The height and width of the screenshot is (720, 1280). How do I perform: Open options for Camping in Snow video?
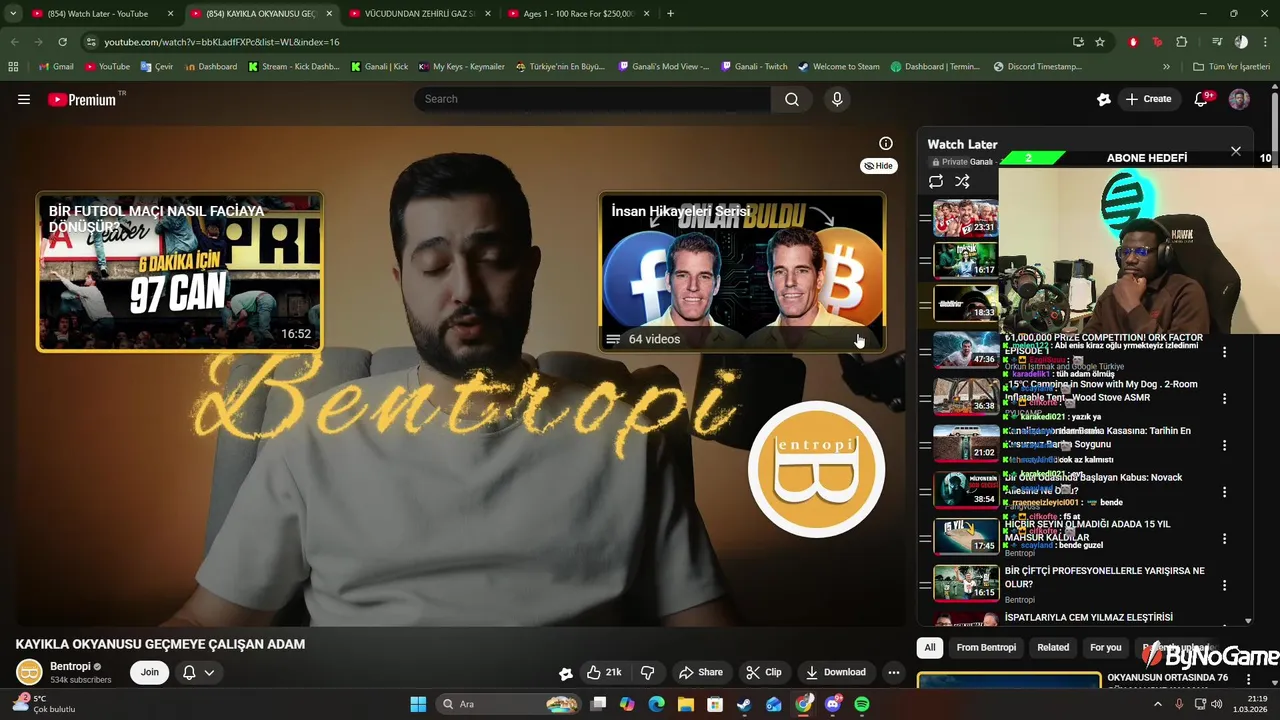[x=1224, y=399]
